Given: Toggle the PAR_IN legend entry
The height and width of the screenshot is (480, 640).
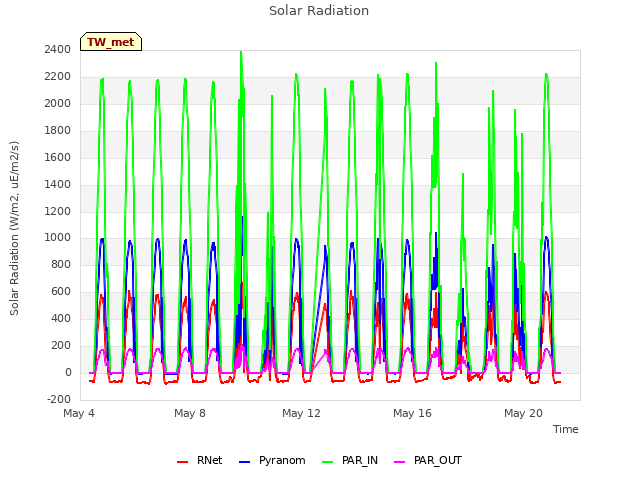Looking at the screenshot, I should point(350,461).
